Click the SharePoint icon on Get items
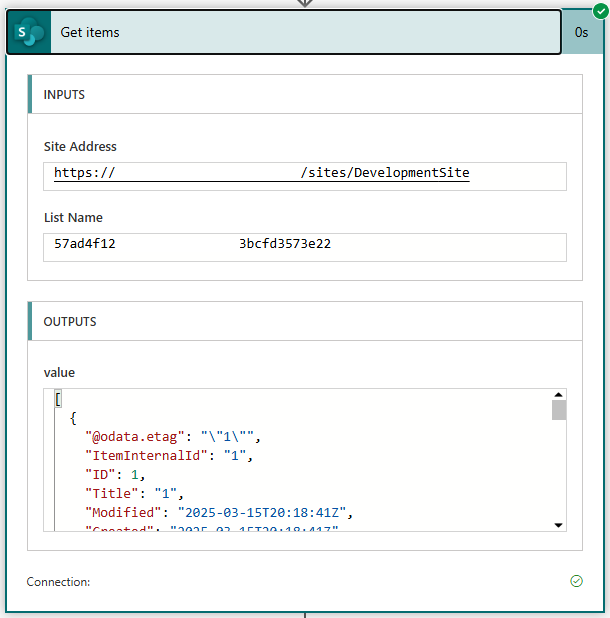 28,33
